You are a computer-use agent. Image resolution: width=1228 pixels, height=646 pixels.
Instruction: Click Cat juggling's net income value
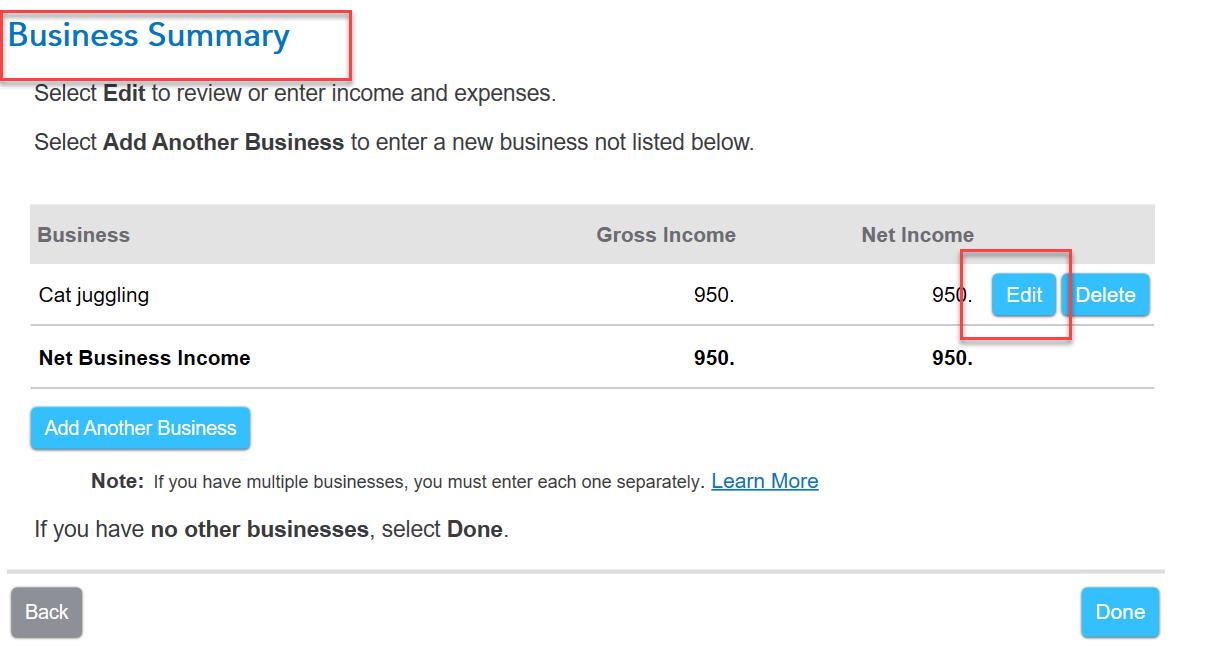point(951,295)
